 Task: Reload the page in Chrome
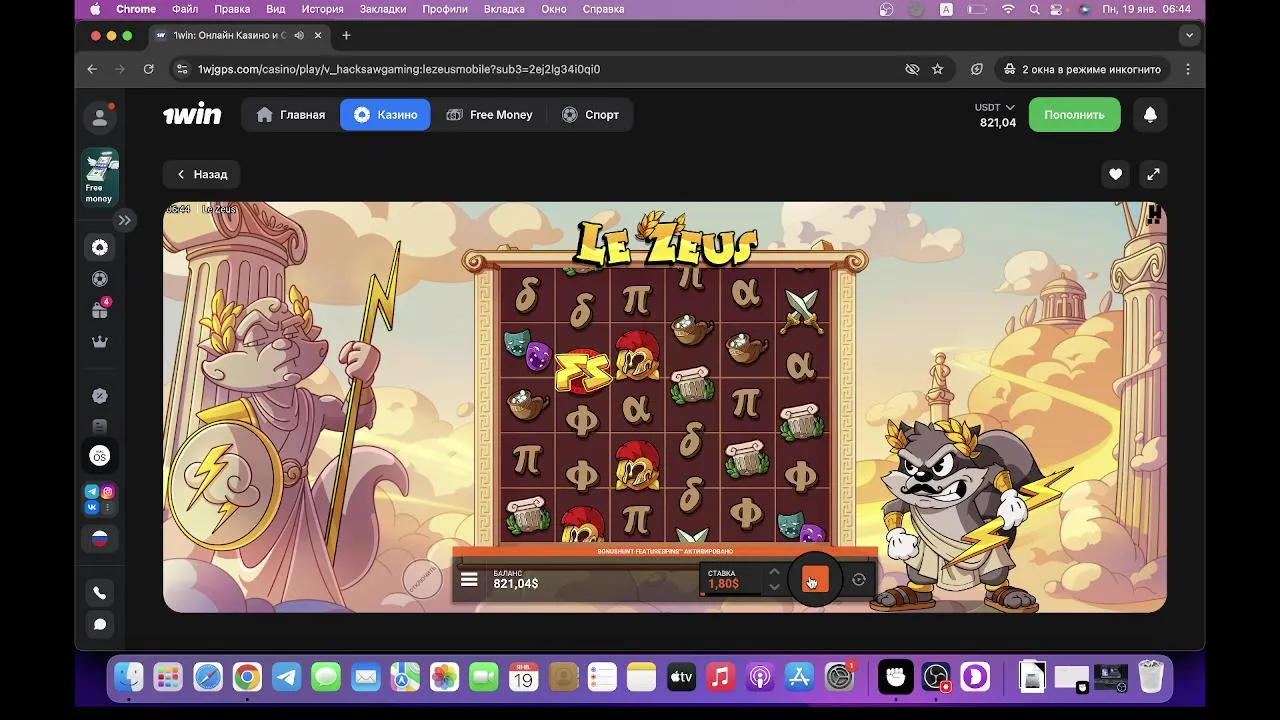point(149,69)
